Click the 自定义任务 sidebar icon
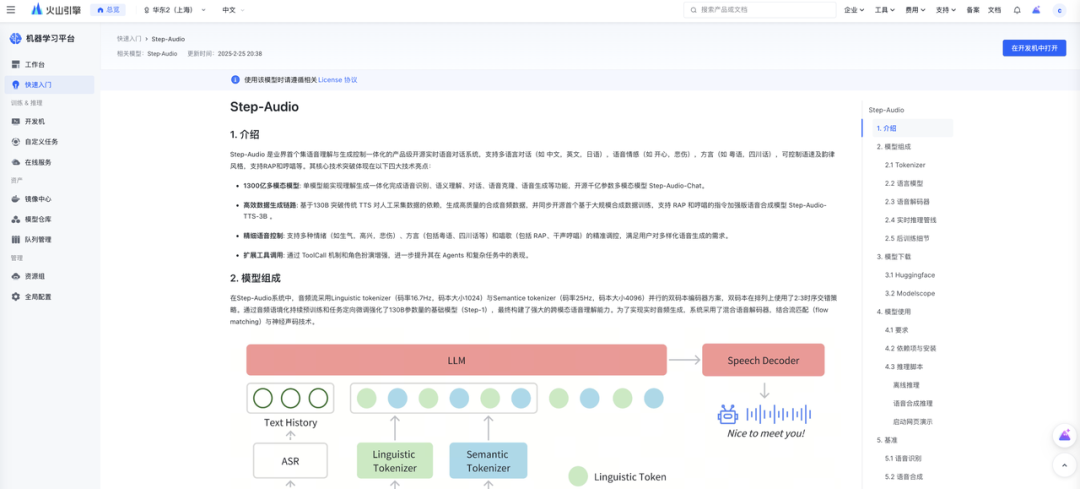The width and height of the screenshot is (1080, 489). click(16, 142)
